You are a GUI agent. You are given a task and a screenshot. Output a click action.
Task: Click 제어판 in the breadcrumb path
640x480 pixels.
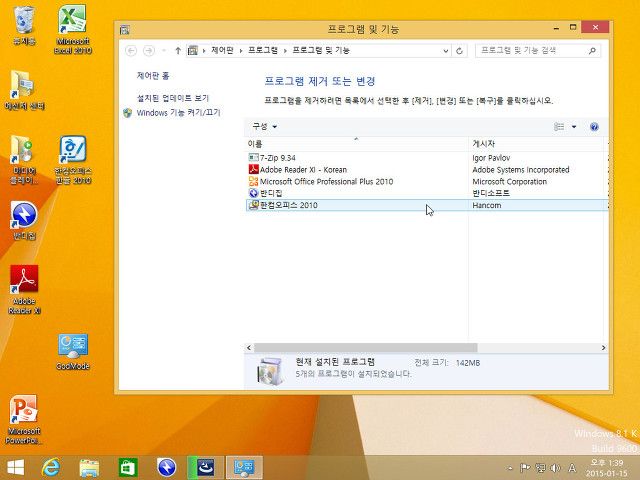(x=222, y=50)
